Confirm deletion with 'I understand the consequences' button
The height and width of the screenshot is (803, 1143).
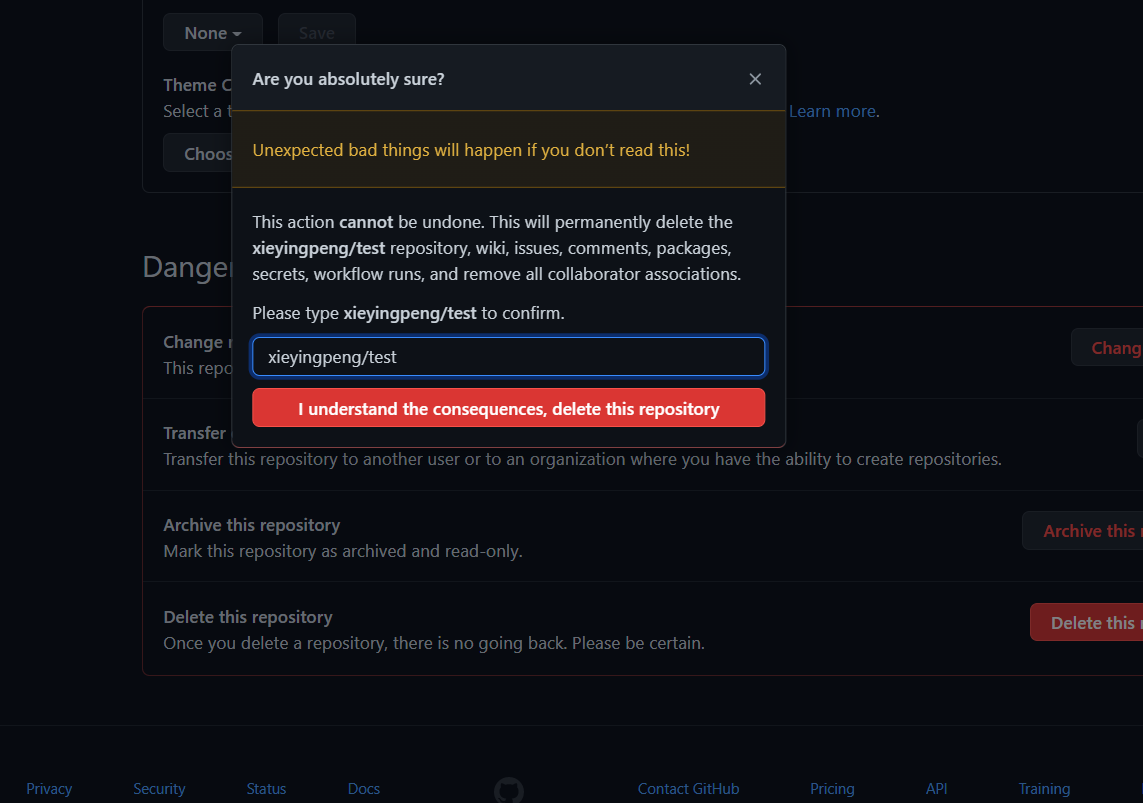508,408
